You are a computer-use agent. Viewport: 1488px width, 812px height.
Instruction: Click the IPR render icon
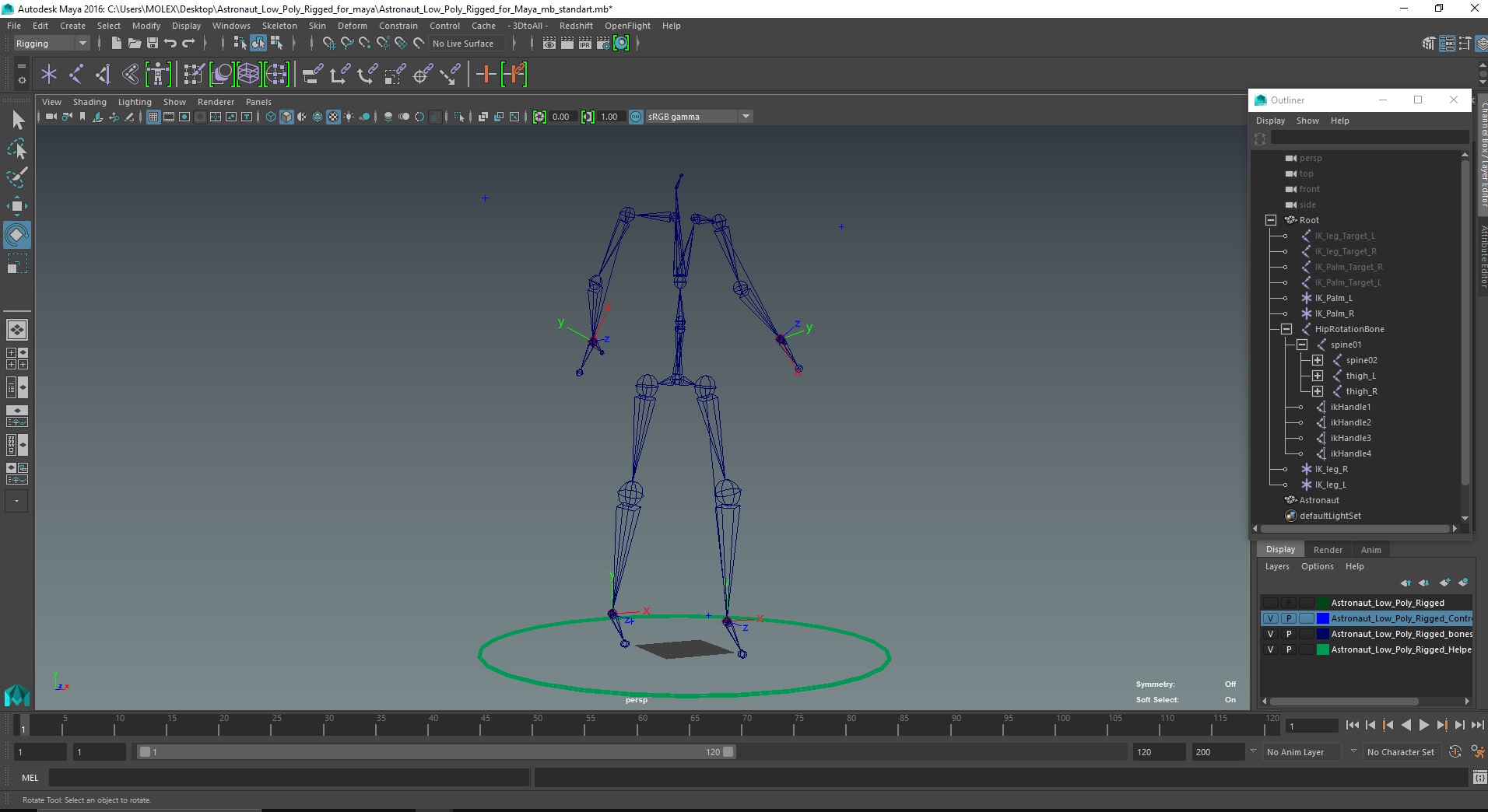coord(585,44)
